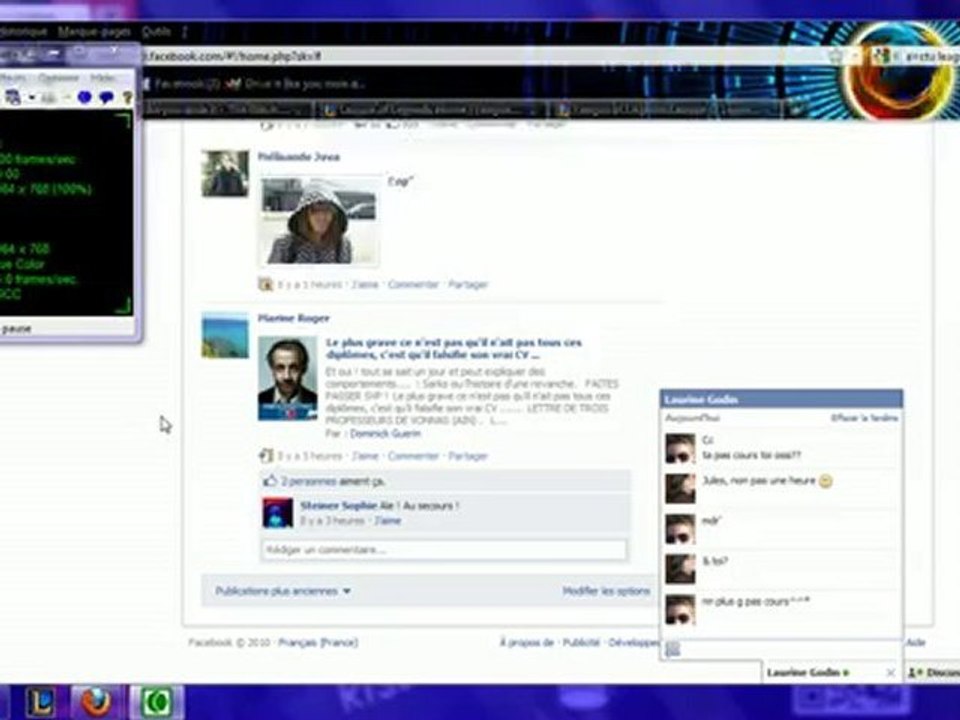The image size is (960, 720).
Task: Open the Dominick Guerin author link
Action: click(x=385, y=433)
